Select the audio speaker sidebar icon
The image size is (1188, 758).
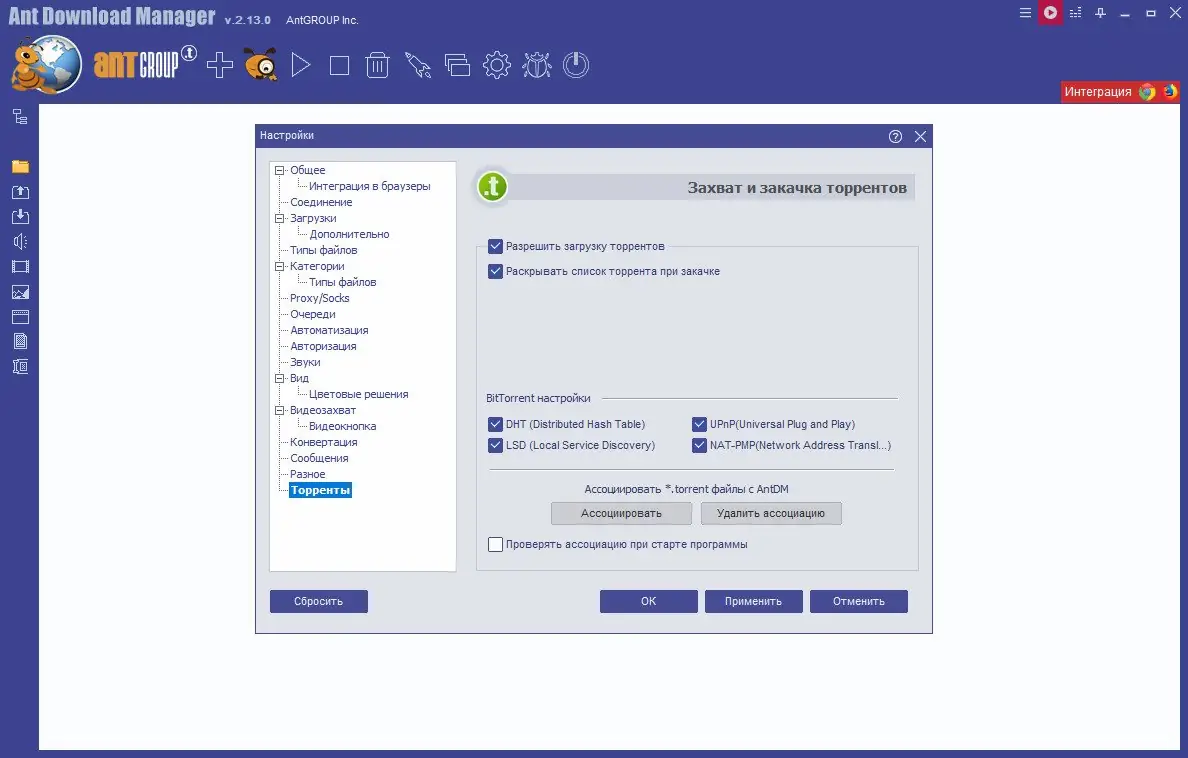[x=20, y=242]
